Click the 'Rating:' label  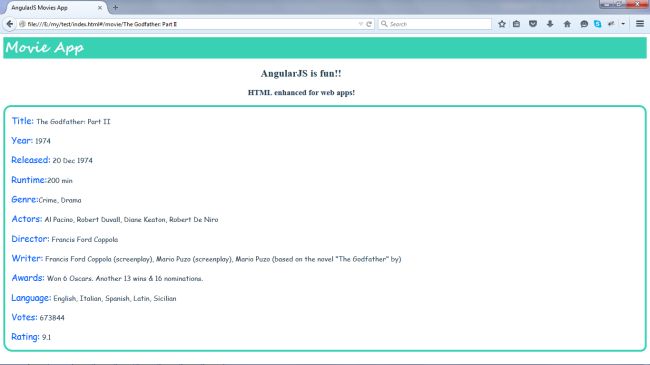click(x=25, y=336)
